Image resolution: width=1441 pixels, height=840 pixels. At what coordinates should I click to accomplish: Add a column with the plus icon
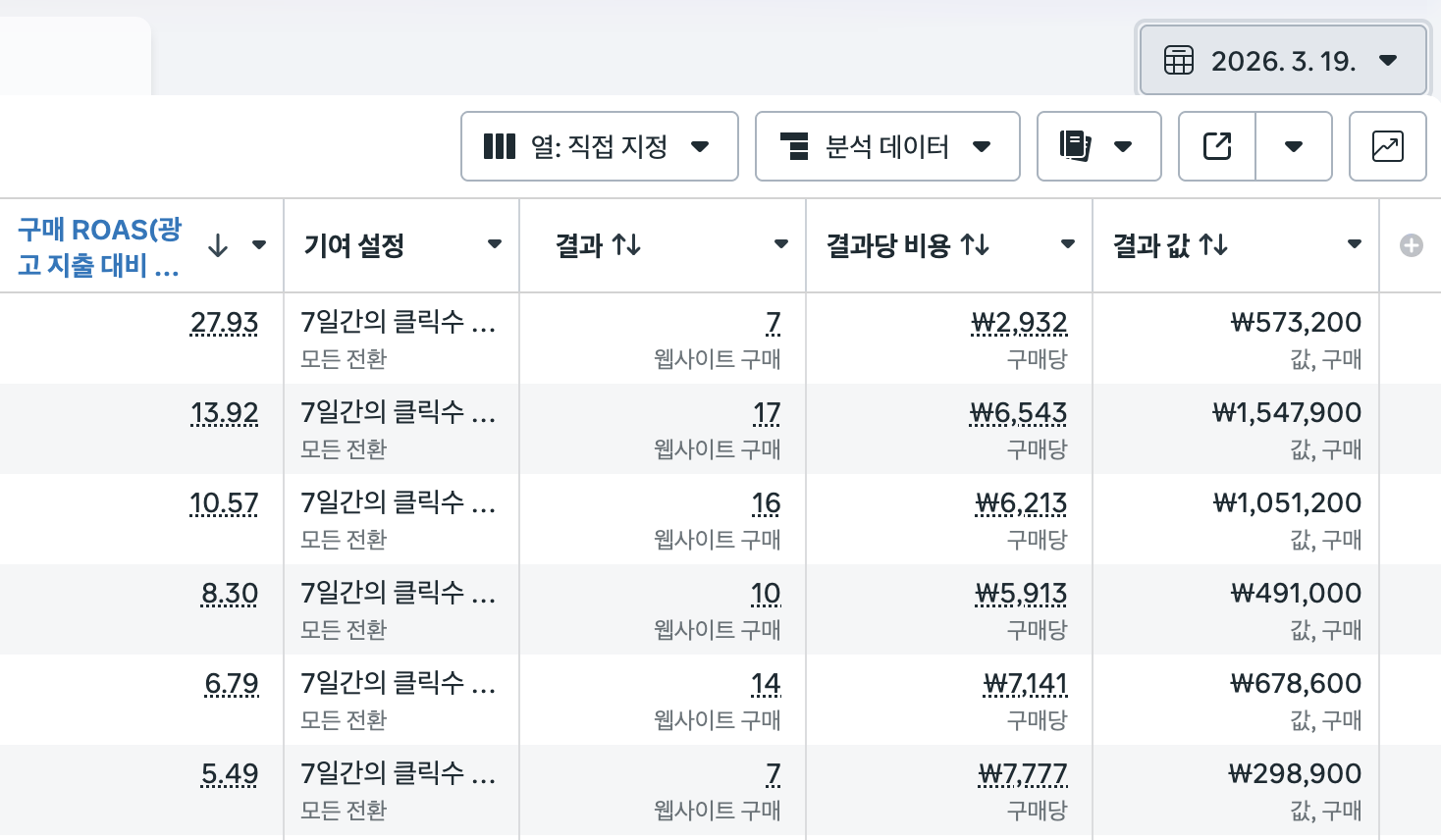(1411, 245)
